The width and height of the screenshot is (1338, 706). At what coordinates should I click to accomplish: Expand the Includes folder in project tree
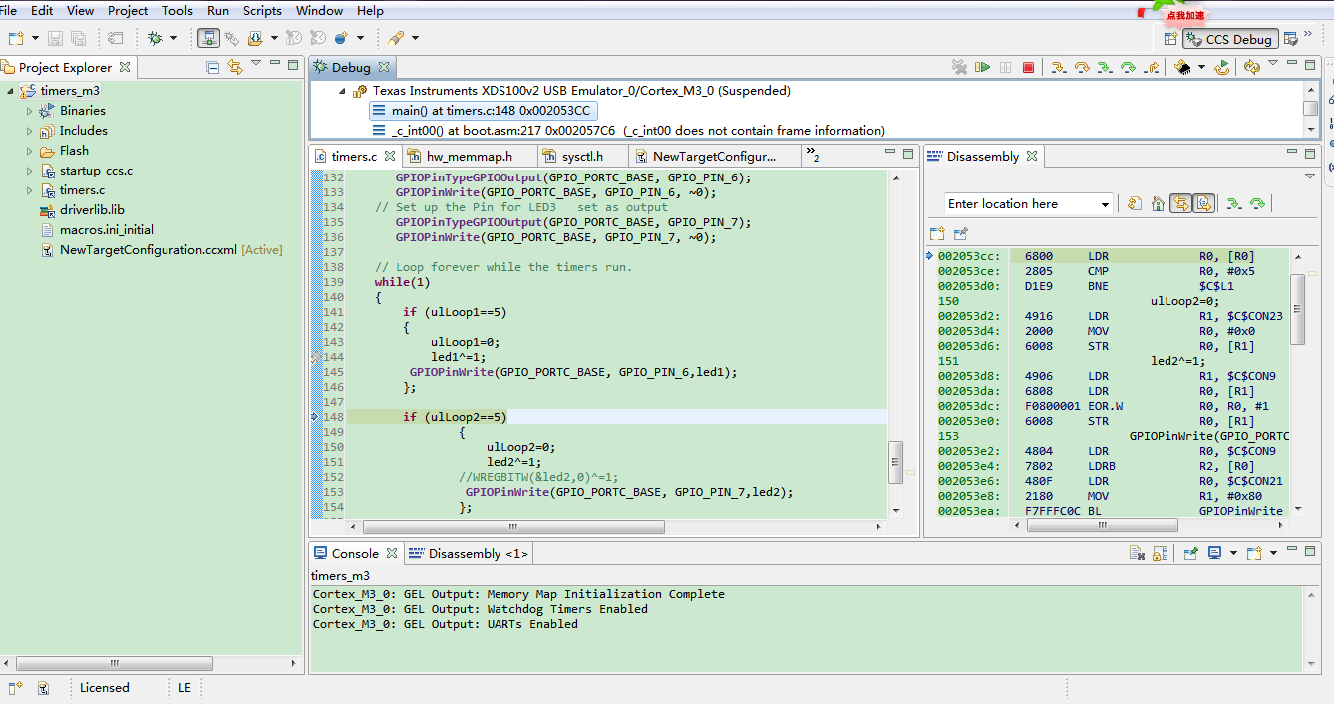[30, 131]
